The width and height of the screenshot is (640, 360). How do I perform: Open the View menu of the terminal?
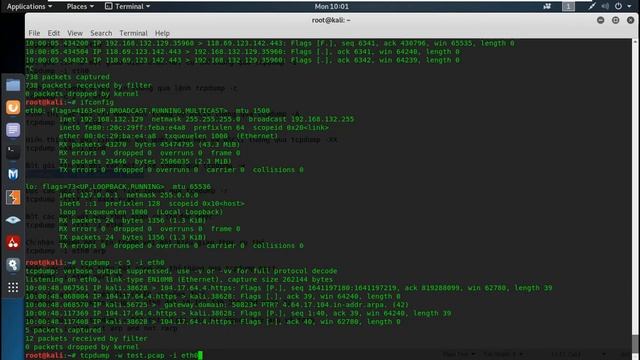[75, 33]
